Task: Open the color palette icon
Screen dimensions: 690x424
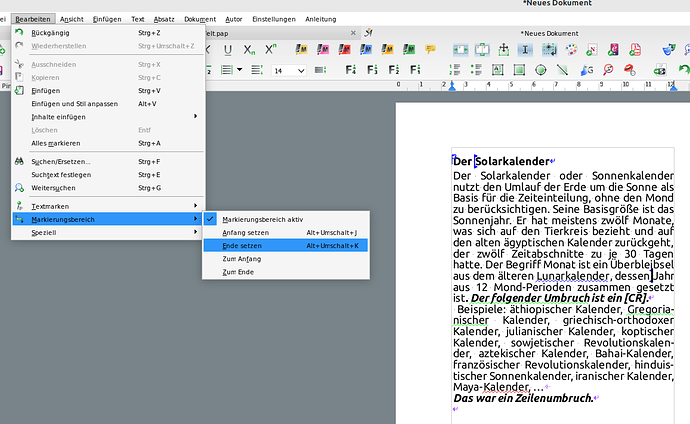Action: click(x=571, y=50)
